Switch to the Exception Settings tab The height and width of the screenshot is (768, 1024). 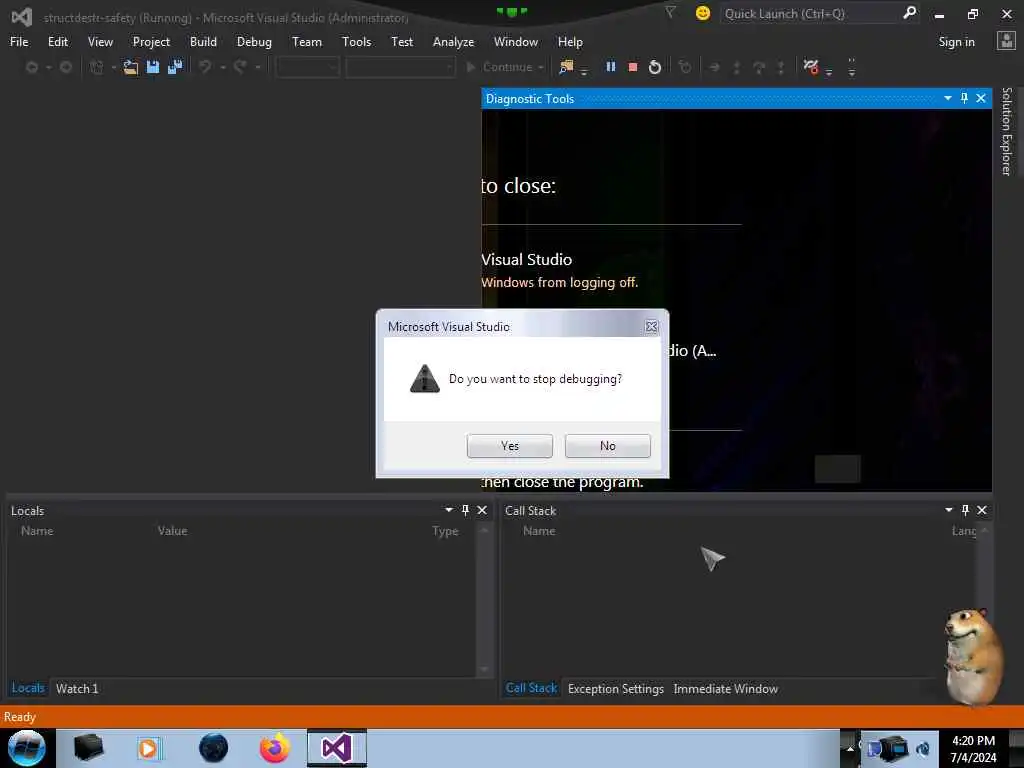[x=616, y=688]
